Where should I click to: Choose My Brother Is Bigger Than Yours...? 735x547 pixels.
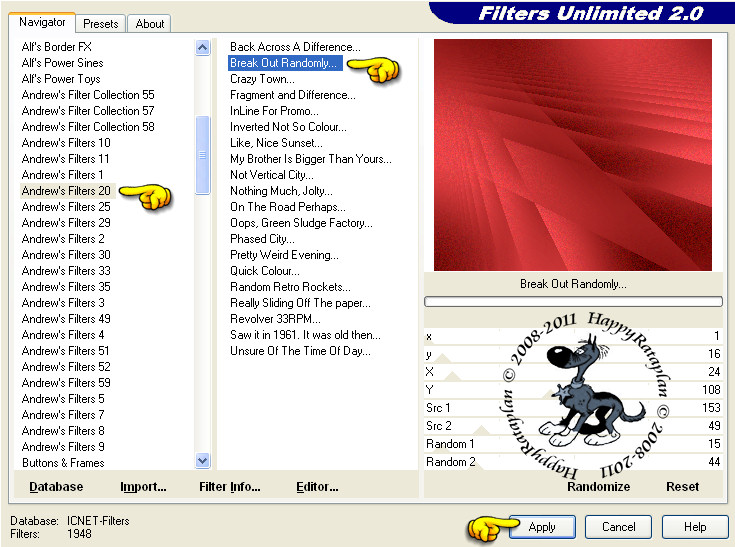(x=311, y=159)
